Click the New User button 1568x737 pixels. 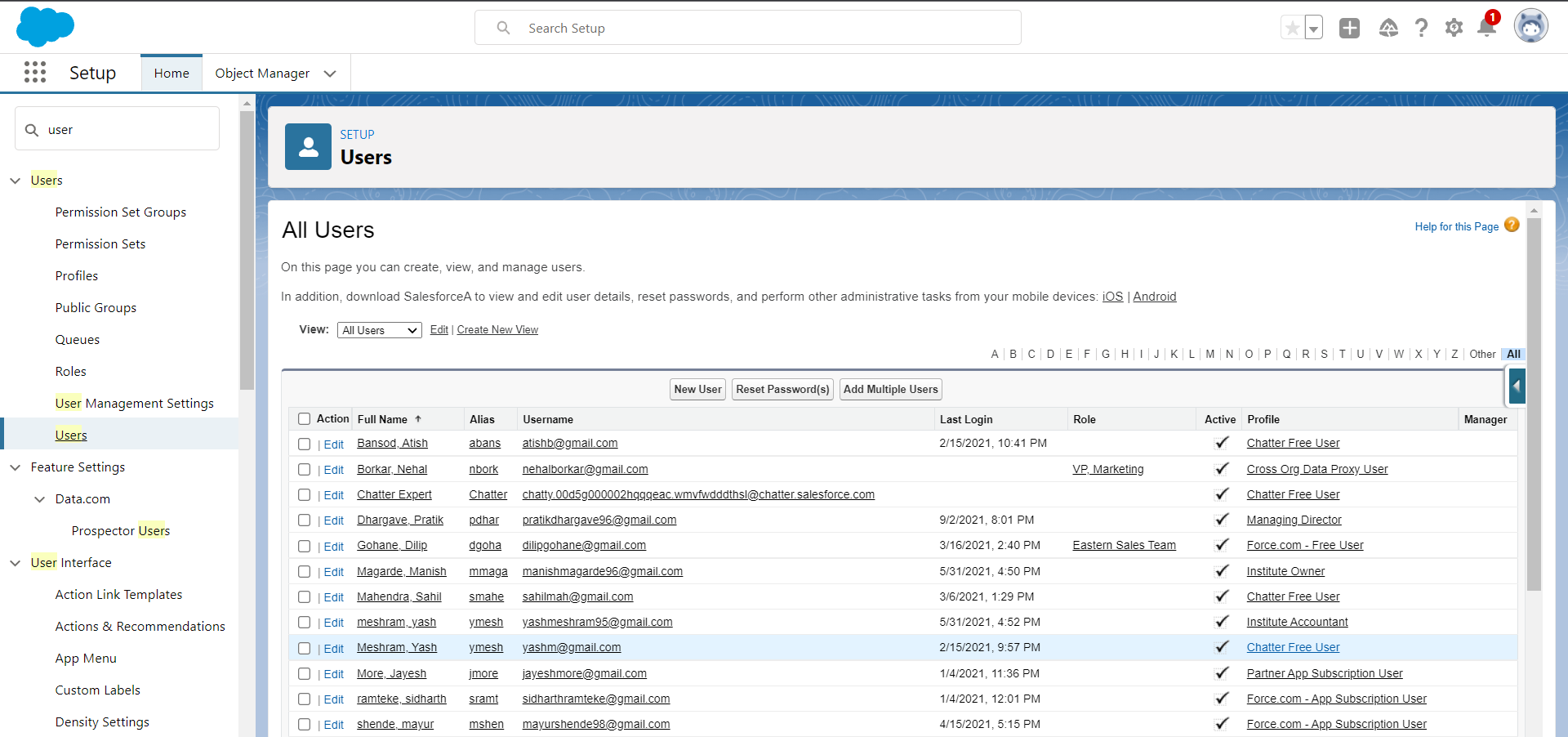click(x=697, y=390)
